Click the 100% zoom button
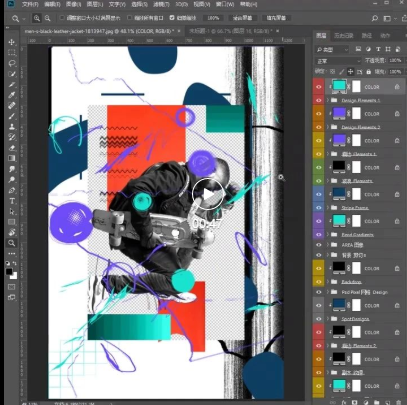The width and height of the screenshot is (407, 405). pyautogui.click(x=213, y=18)
